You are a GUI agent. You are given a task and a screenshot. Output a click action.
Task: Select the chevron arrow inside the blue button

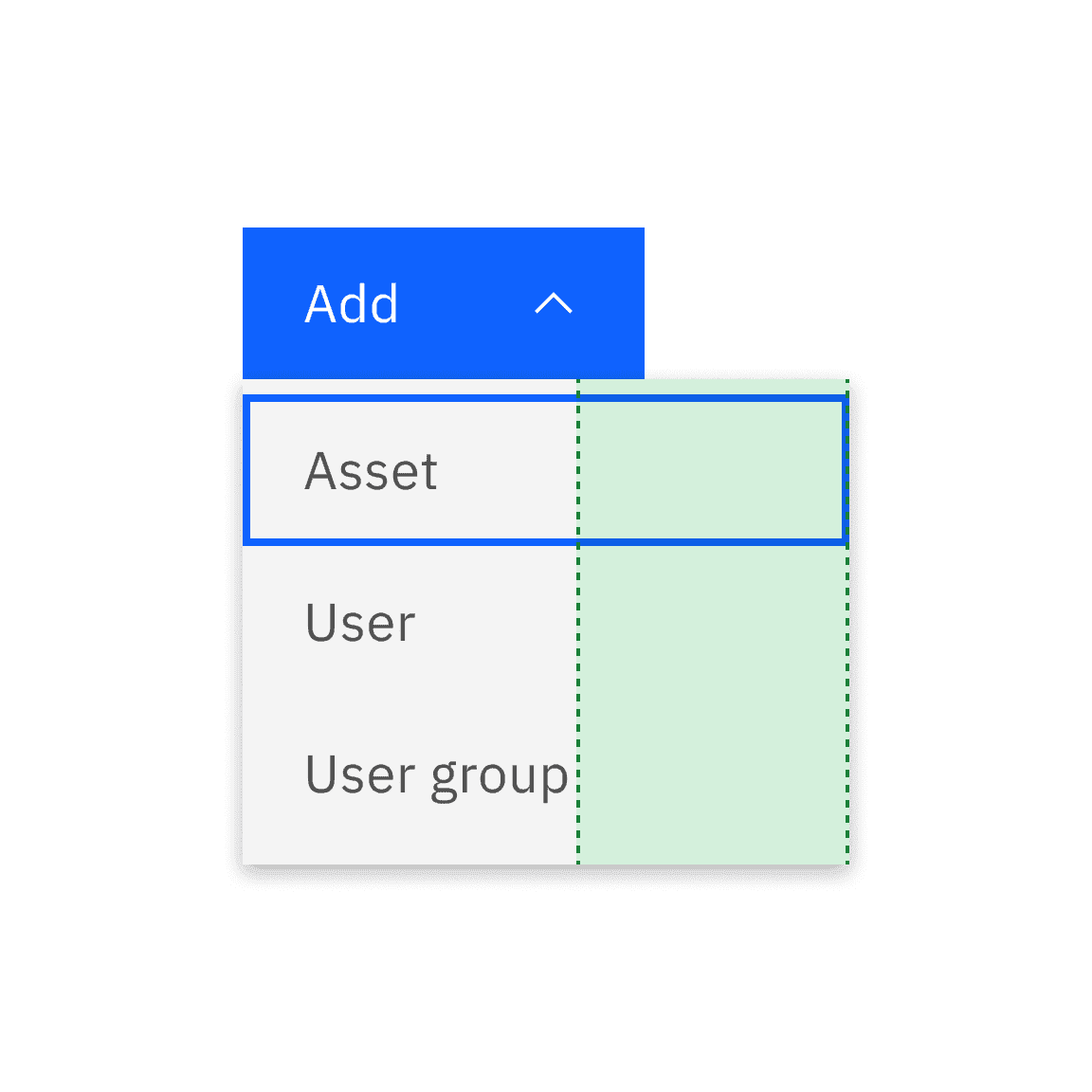point(555,304)
